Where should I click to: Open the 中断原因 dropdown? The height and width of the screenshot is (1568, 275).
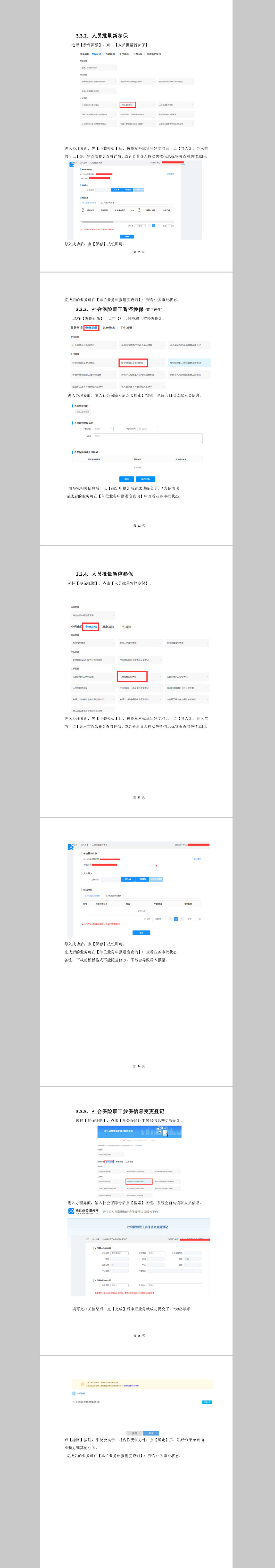coord(103,429)
